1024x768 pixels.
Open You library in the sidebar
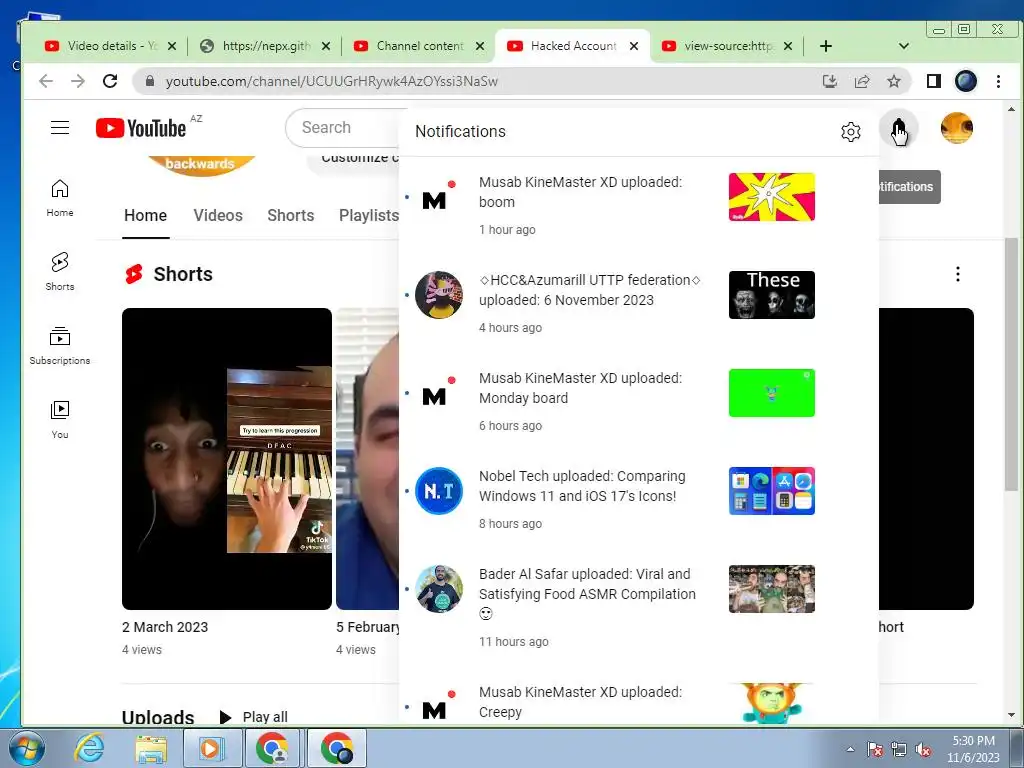click(60, 419)
